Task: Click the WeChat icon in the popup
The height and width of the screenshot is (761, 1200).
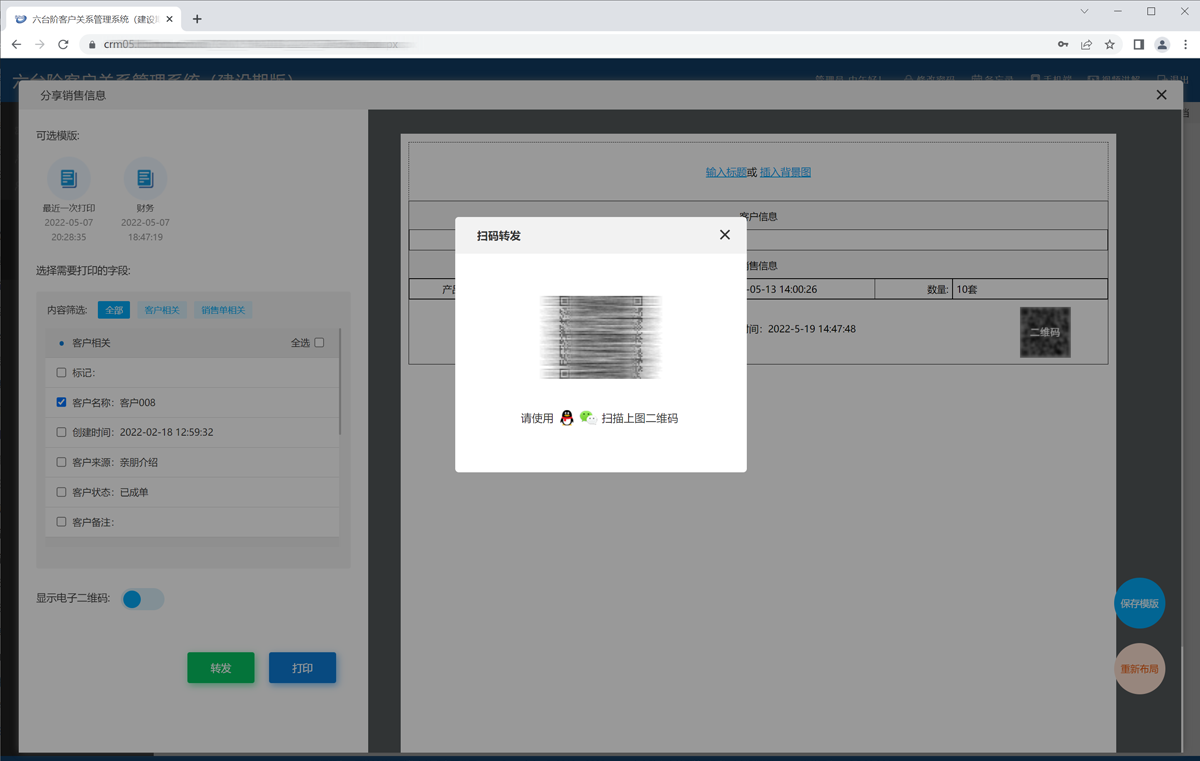Action: 588,418
